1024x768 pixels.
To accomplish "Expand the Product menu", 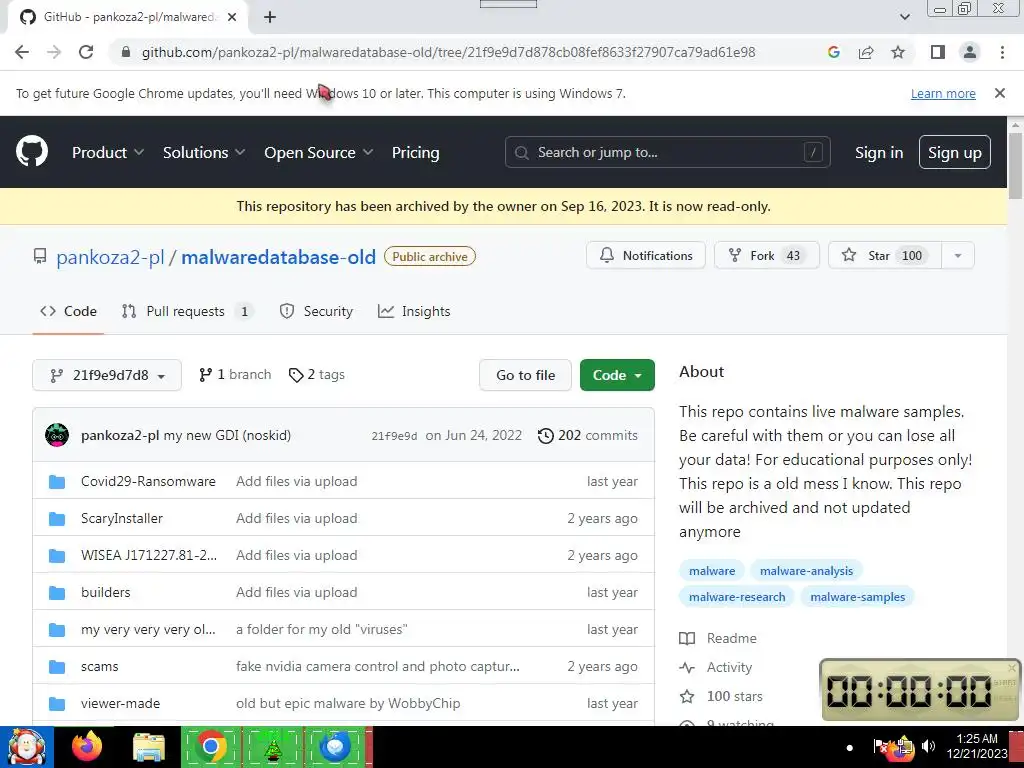I will pos(108,152).
